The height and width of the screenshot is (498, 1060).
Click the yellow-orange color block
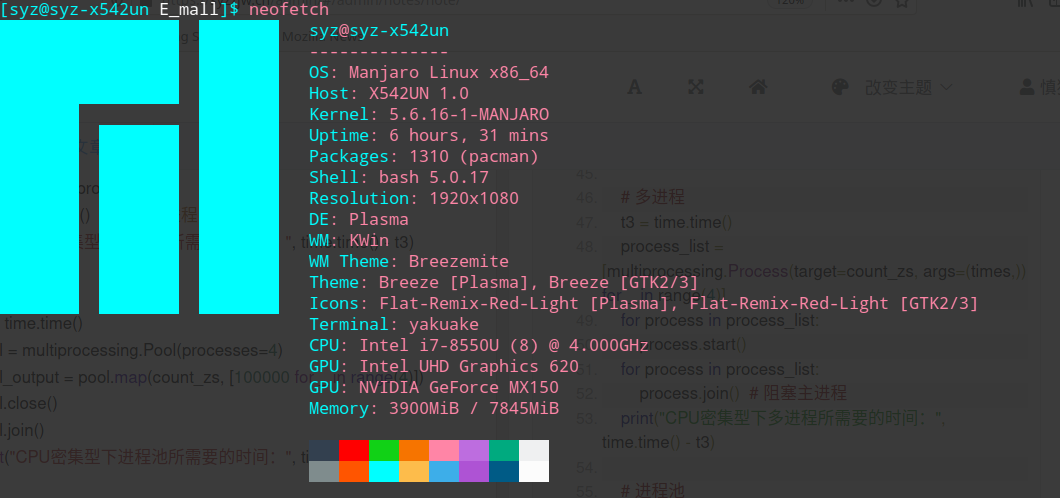point(414,471)
